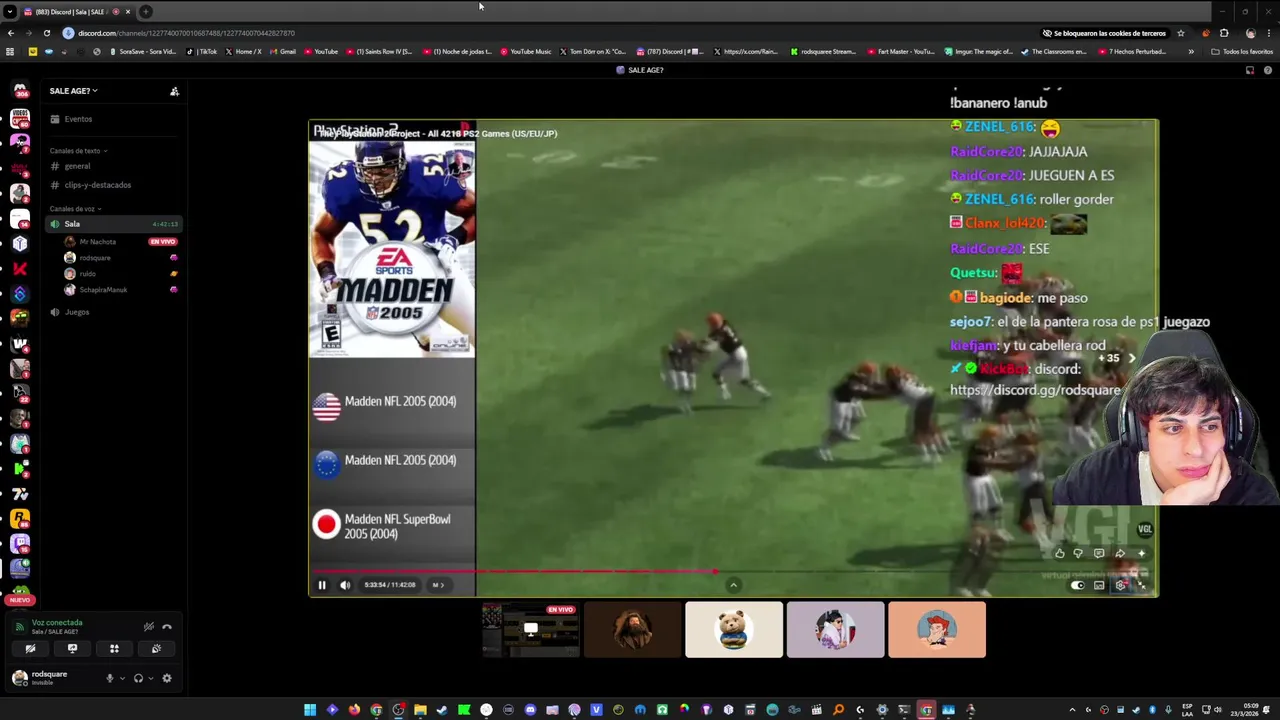
Task: Open Discord direct messages home icon
Action: [x=20, y=93]
